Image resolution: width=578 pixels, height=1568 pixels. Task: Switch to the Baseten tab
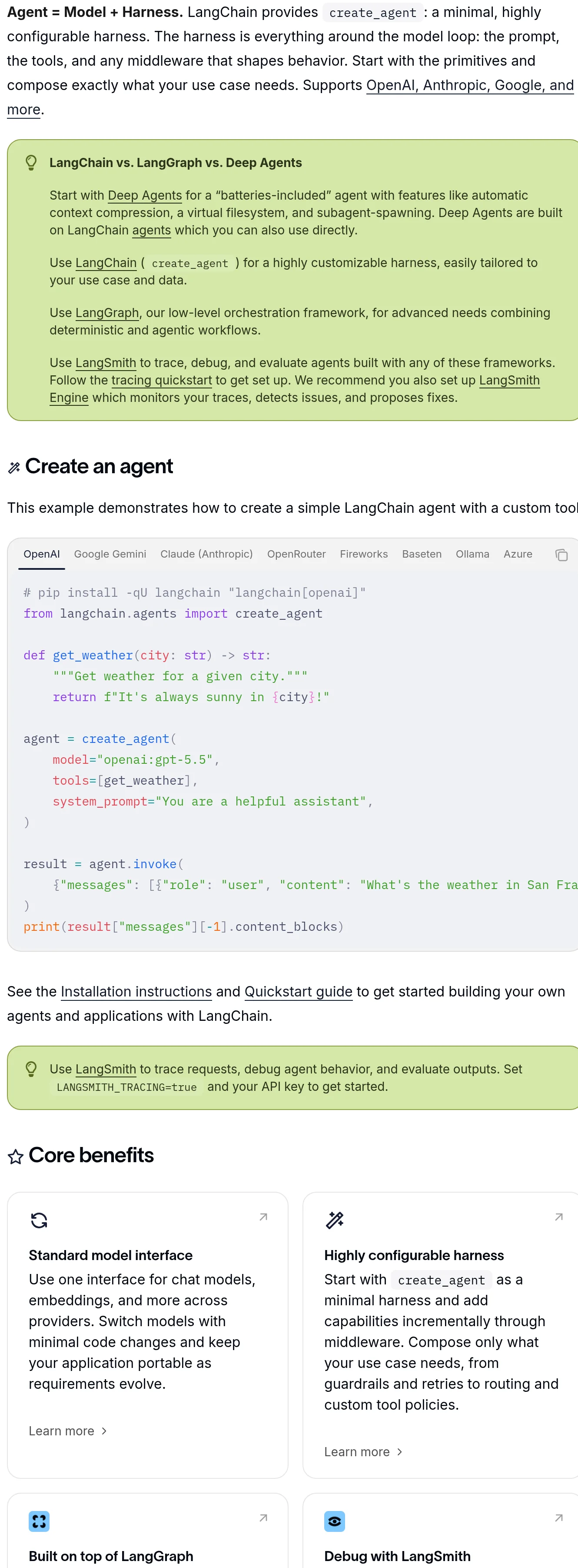(x=422, y=554)
